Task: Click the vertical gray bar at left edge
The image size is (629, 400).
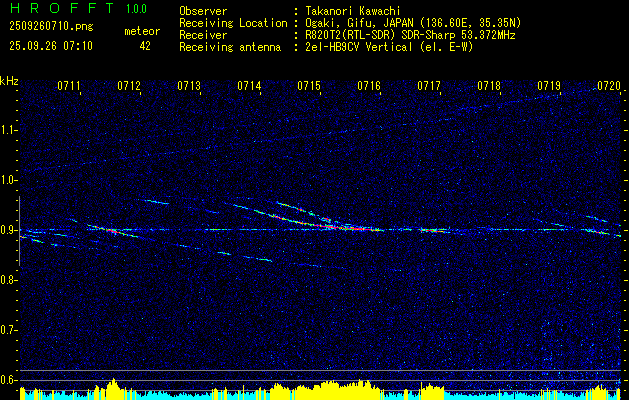Action: pyautogui.click(x=19, y=231)
